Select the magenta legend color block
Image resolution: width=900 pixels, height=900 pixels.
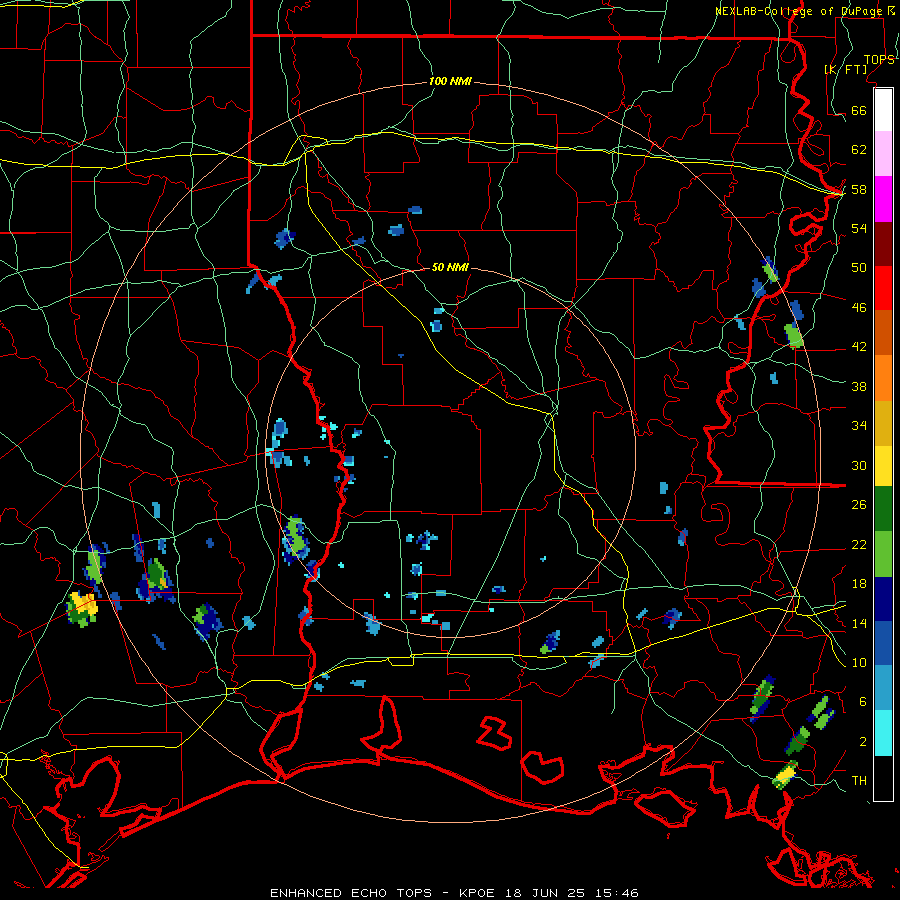(883, 199)
